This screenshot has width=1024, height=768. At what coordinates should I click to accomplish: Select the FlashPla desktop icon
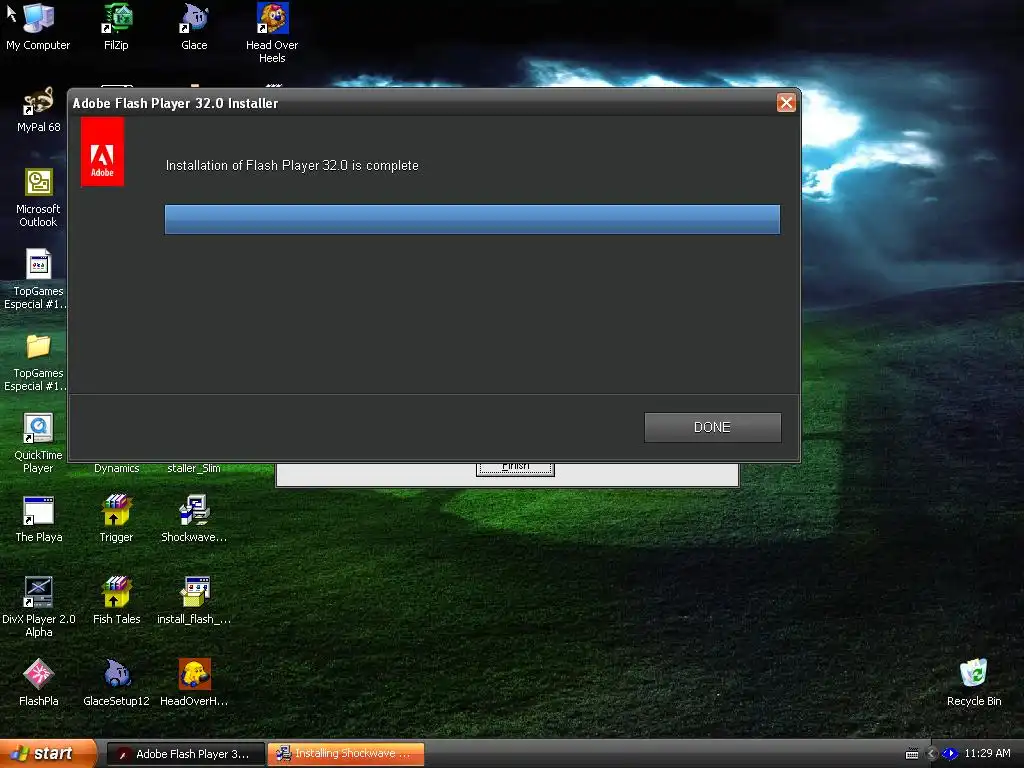point(39,683)
